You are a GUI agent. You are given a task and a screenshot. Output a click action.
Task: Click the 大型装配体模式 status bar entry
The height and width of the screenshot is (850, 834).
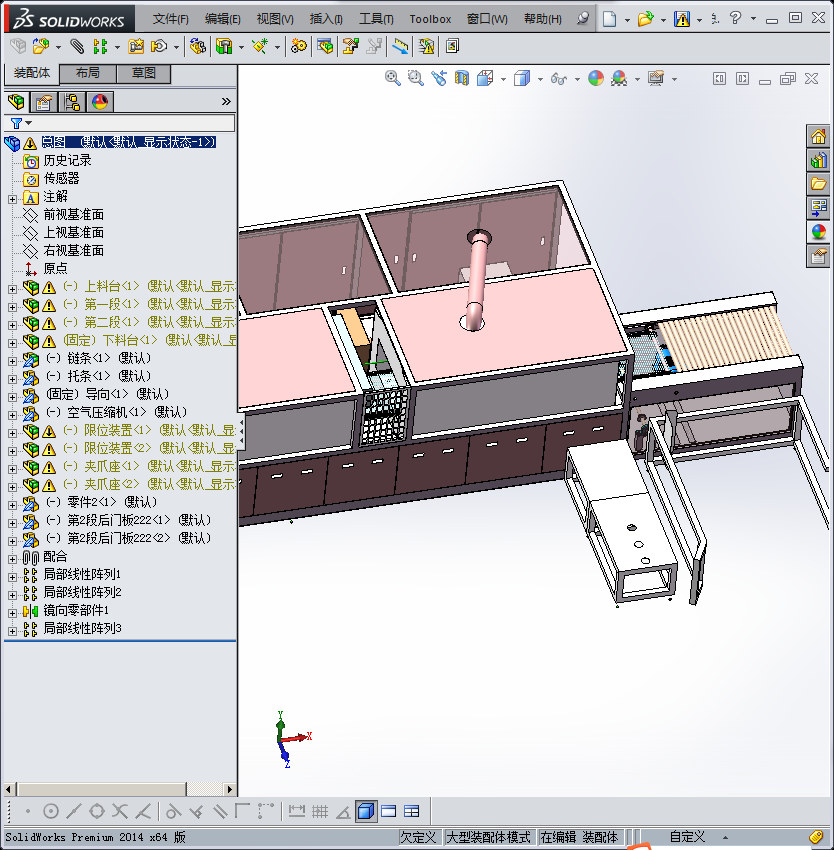pyautogui.click(x=488, y=838)
